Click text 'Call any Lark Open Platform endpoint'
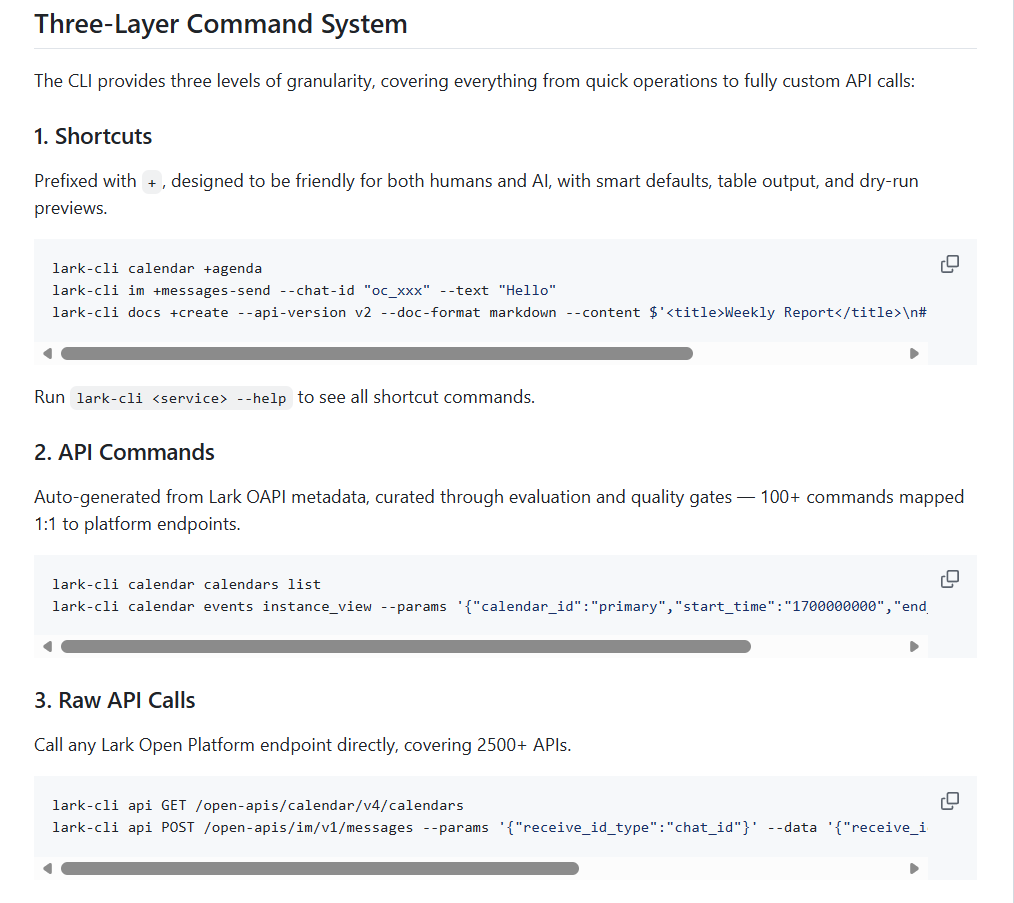The height and width of the screenshot is (903, 1014). click(x=303, y=745)
